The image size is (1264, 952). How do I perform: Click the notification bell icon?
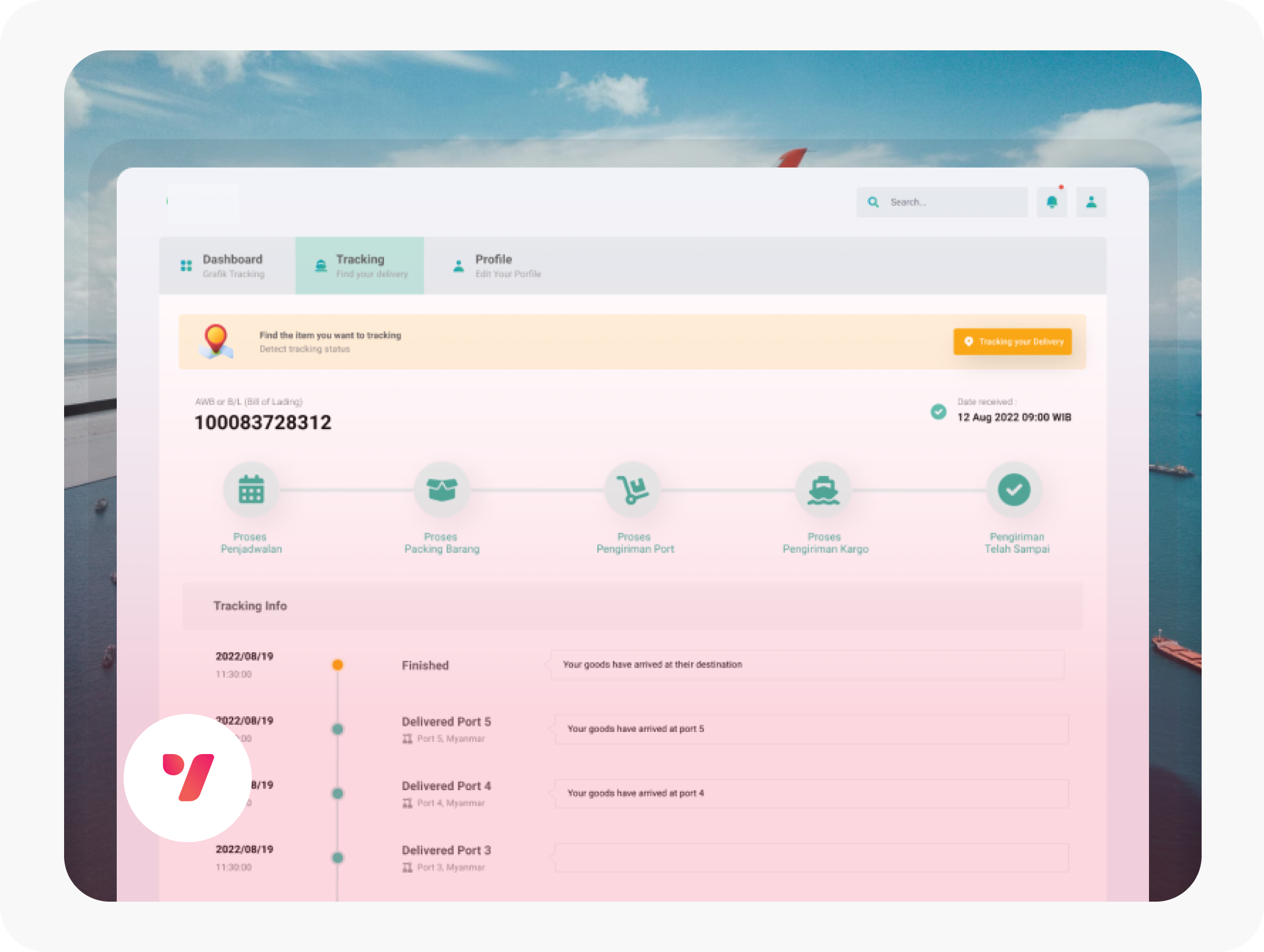pos(1052,202)
